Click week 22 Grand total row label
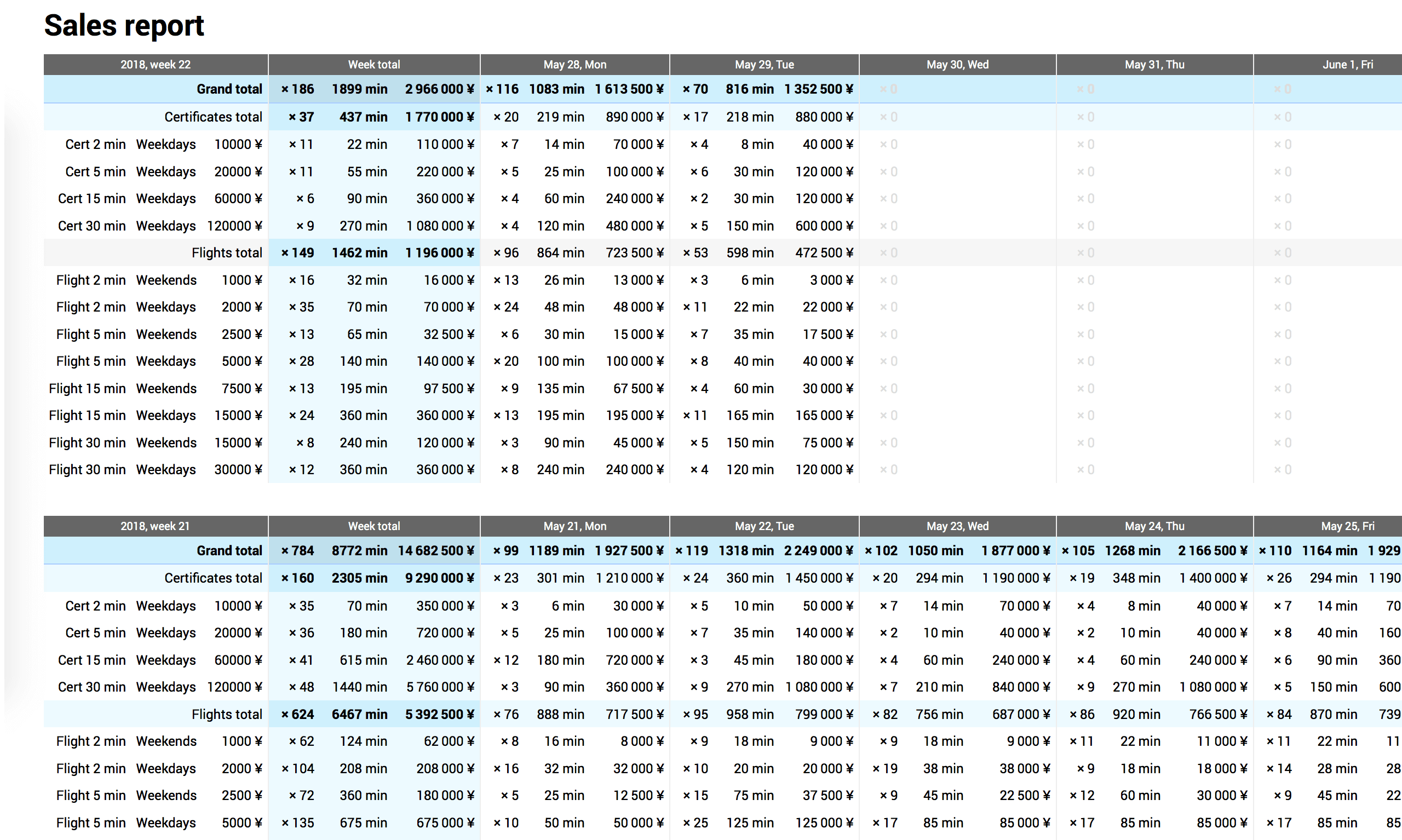1402x840 pixels. [x=229, y=89]
